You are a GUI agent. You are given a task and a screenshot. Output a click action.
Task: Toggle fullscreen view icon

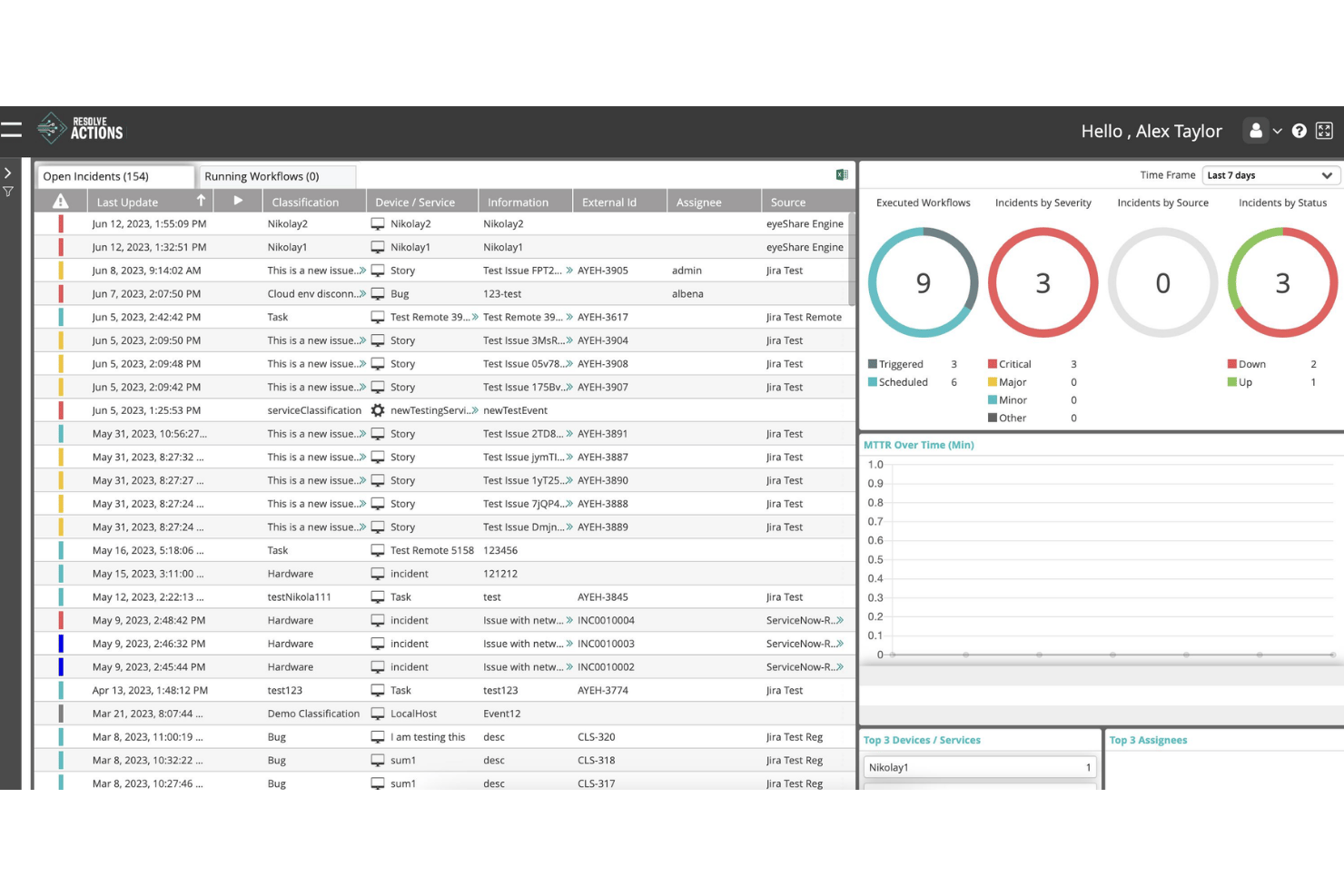click(x=1325, y=131)
